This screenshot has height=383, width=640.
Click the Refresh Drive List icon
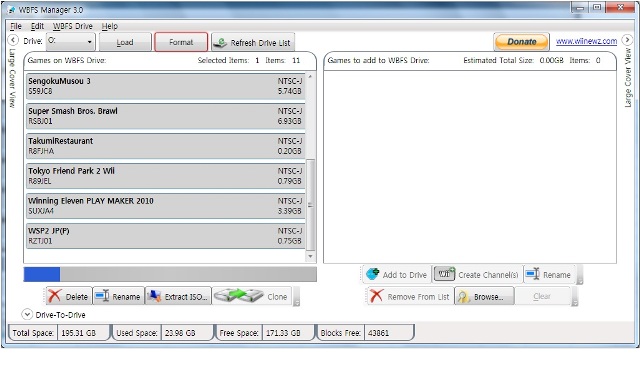click(x=220, y=42)
